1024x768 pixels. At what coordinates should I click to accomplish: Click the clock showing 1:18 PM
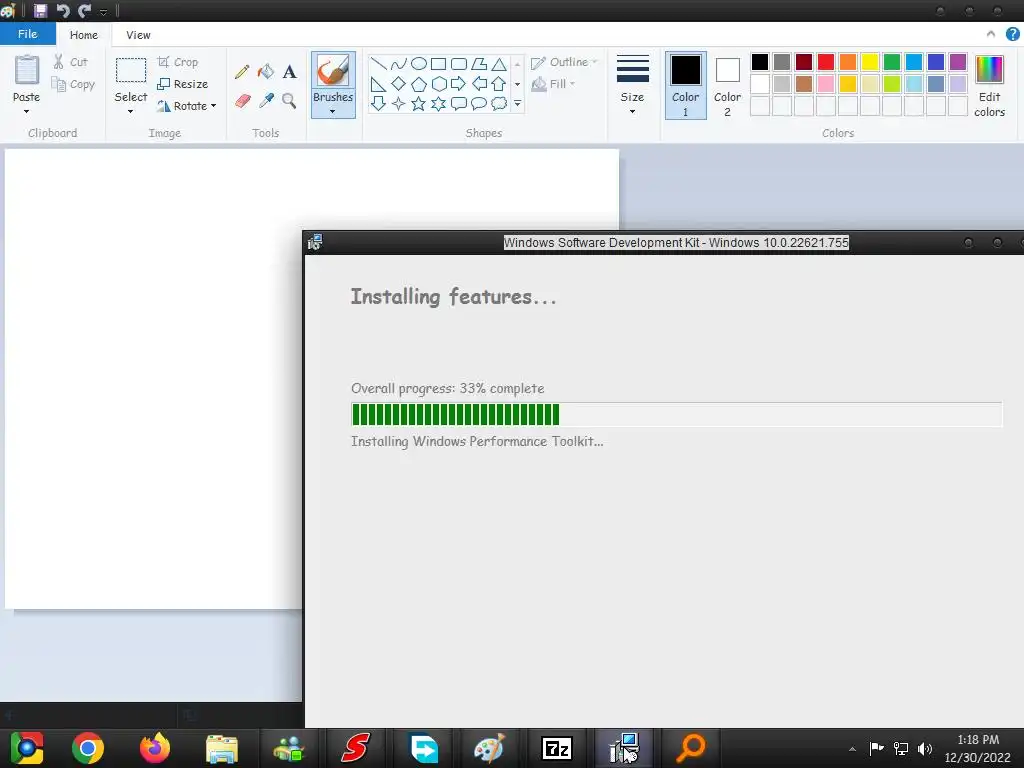(978, 740)
